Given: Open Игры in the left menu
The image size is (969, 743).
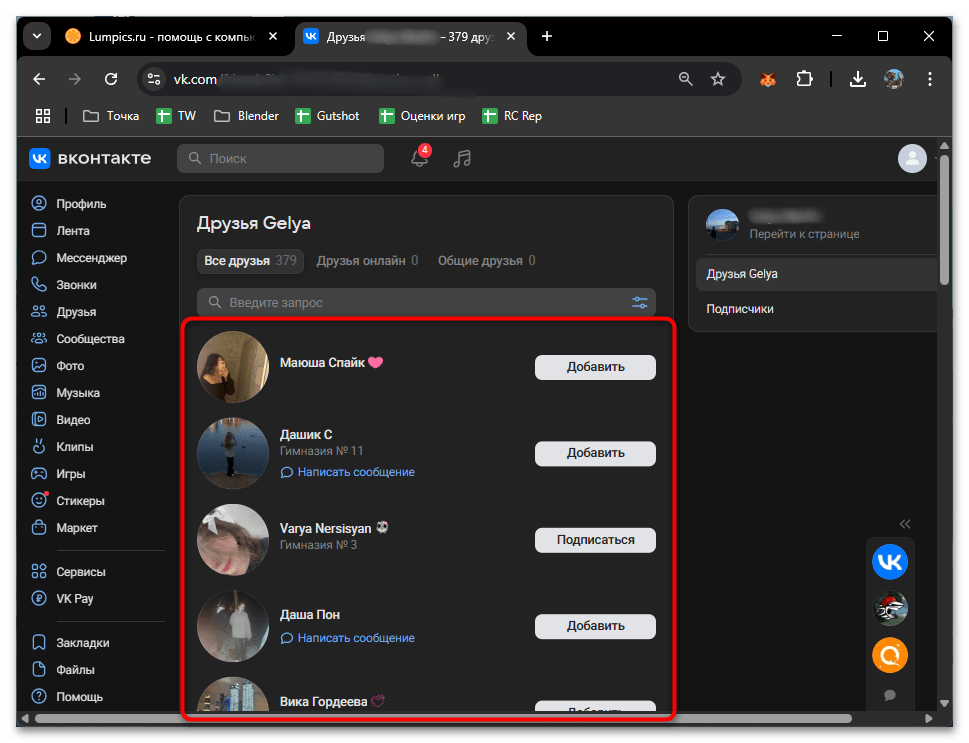Looking at the screenshot, I should 59,473.
